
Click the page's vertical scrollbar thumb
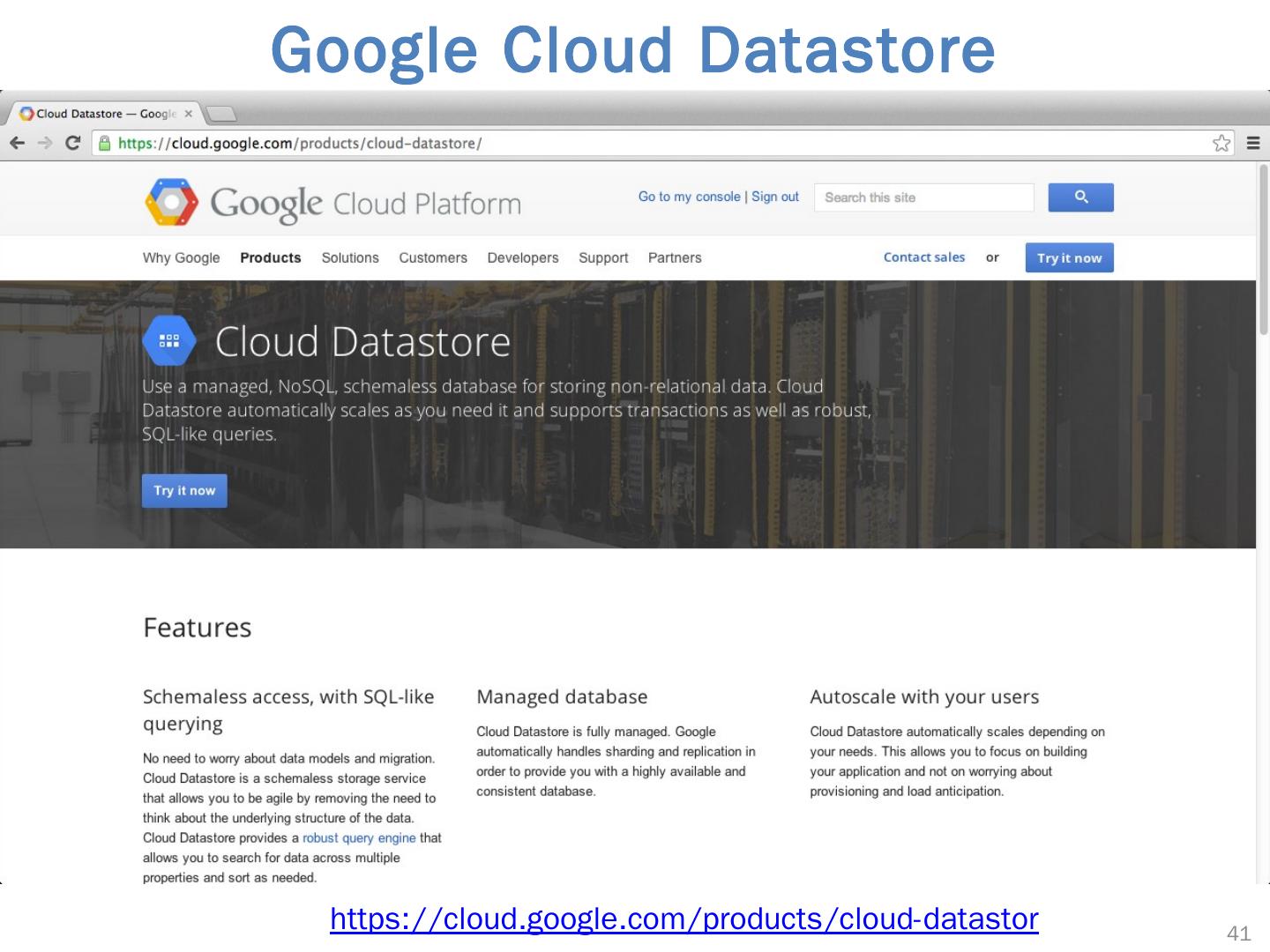point(1263,249)
